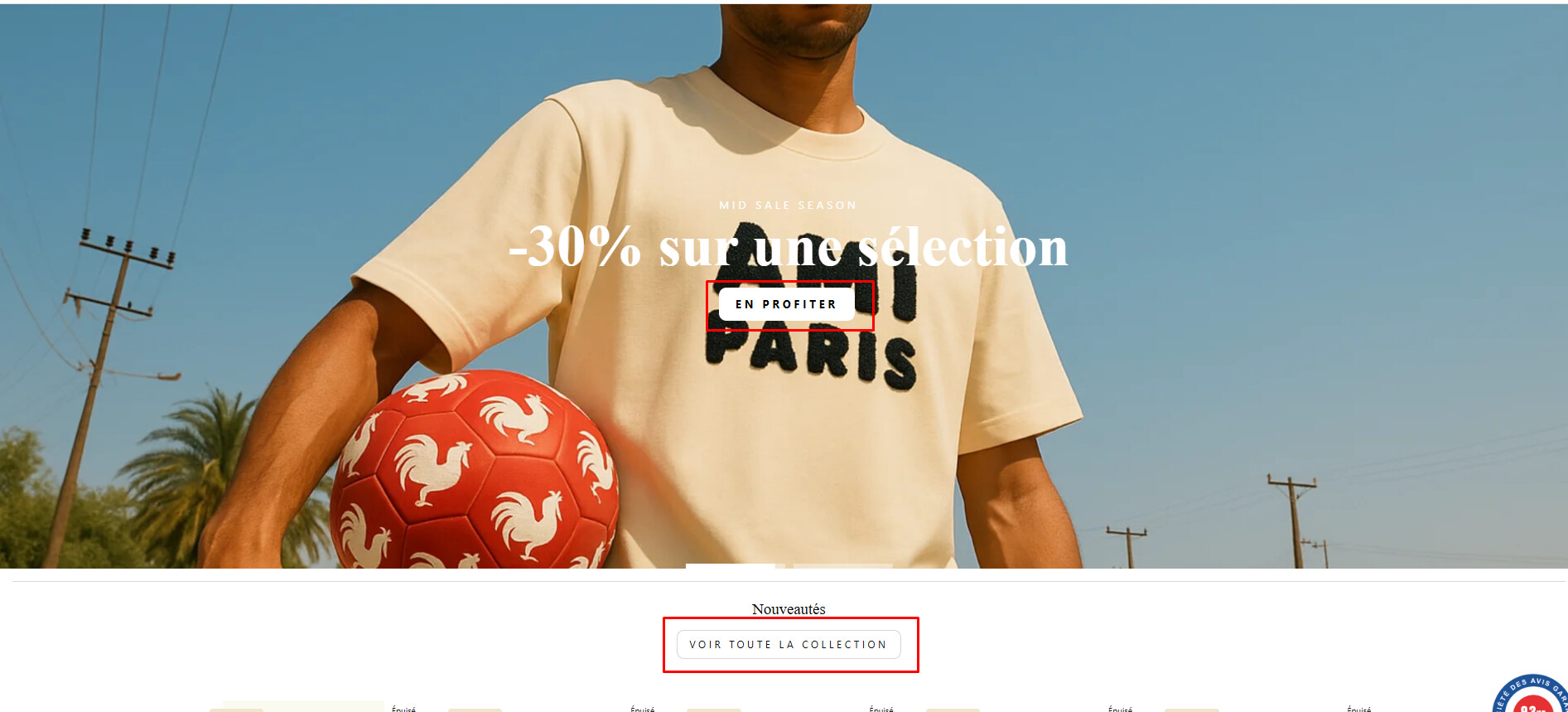Click the Nouveautés section heading
The image size is (1568, 712).
[789, 609]
